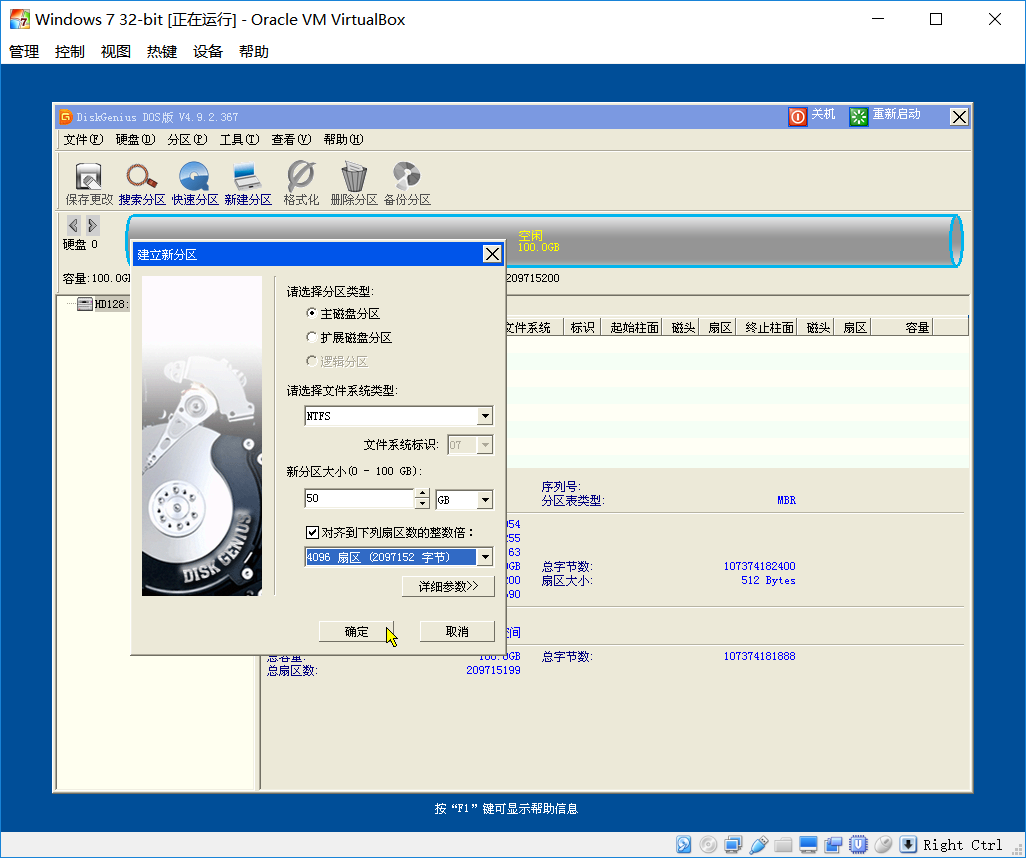This screenshot has height=858, width=1026.
Task: Click the 删除分区 trash can icon
Action: (x=354, y=176)
